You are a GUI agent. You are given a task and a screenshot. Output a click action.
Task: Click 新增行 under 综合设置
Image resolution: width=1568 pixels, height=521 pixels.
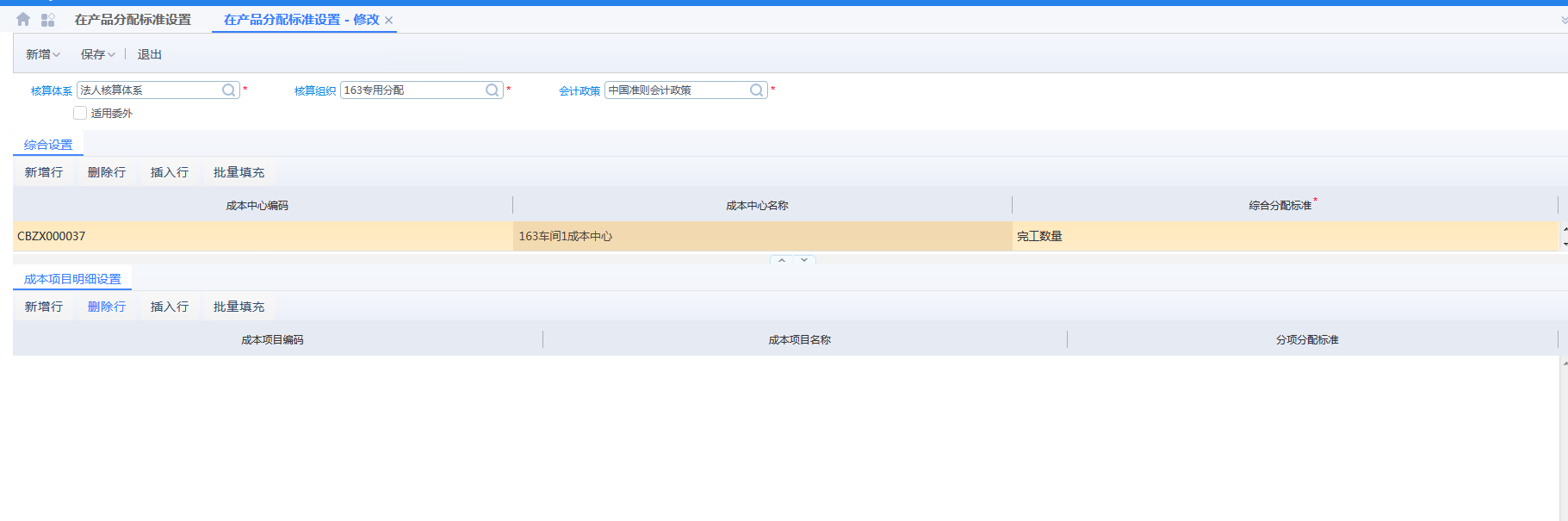point(44,172)
